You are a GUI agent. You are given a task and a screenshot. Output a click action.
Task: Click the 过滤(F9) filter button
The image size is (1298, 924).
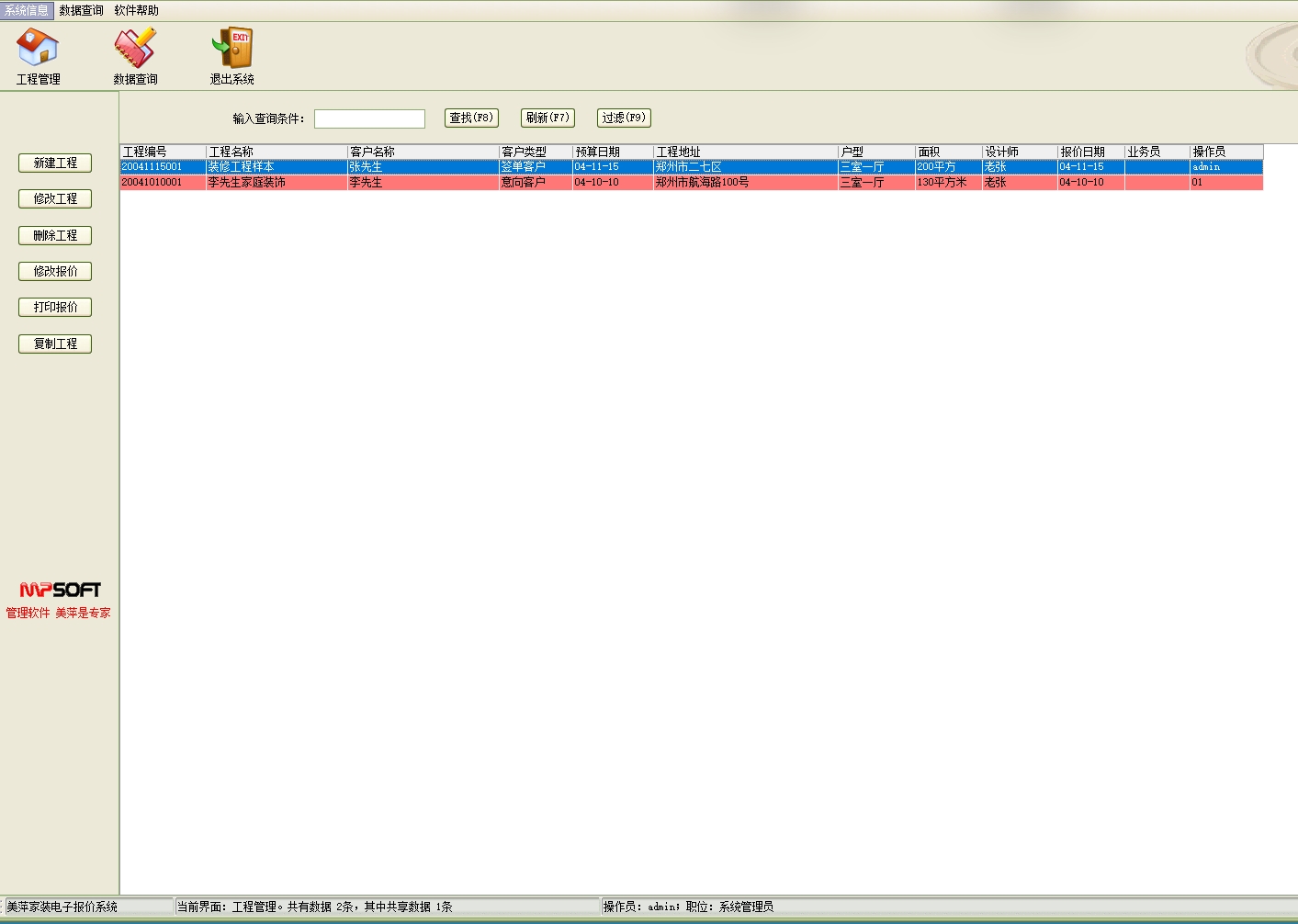click(x=624, y=118)
